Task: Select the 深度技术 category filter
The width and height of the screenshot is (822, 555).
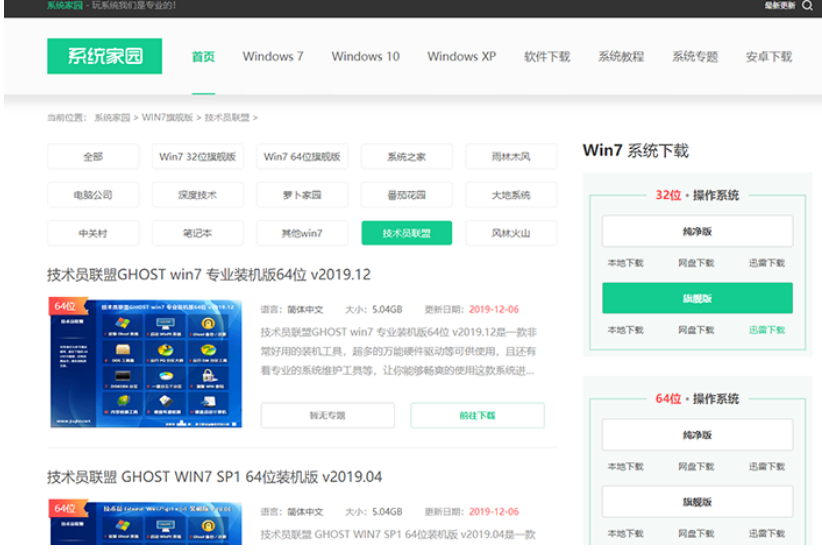Action: point(197,195)
